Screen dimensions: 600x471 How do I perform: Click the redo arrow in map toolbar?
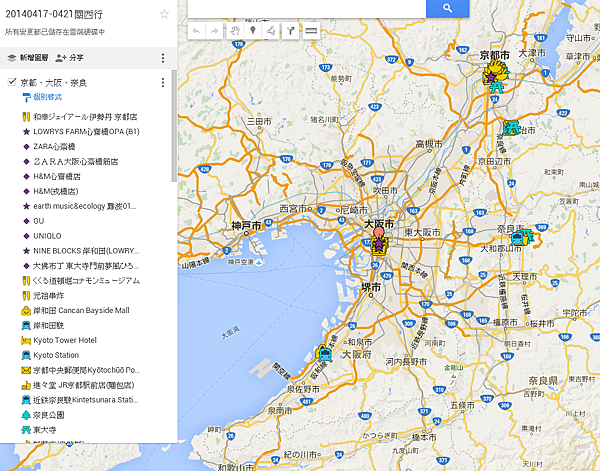[x=215, y=31]
